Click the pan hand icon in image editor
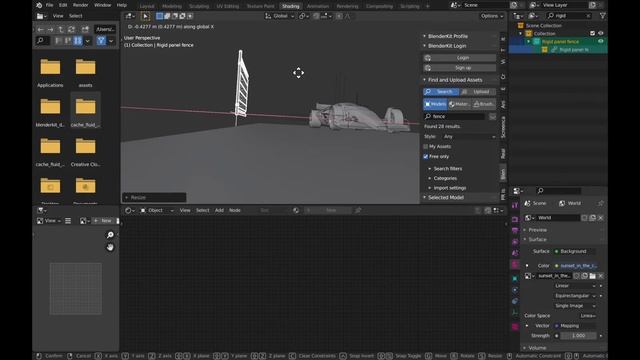Viewport: 640px width, 360px height. [110, 247]
